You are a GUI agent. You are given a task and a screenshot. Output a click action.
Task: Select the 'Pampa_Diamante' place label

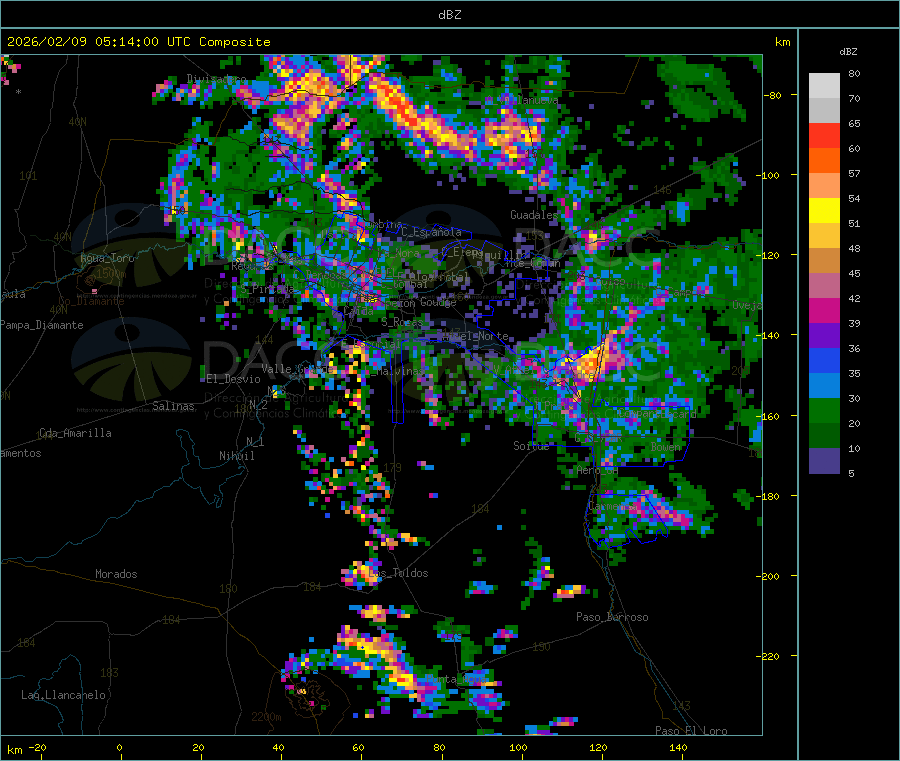point(42,325)
